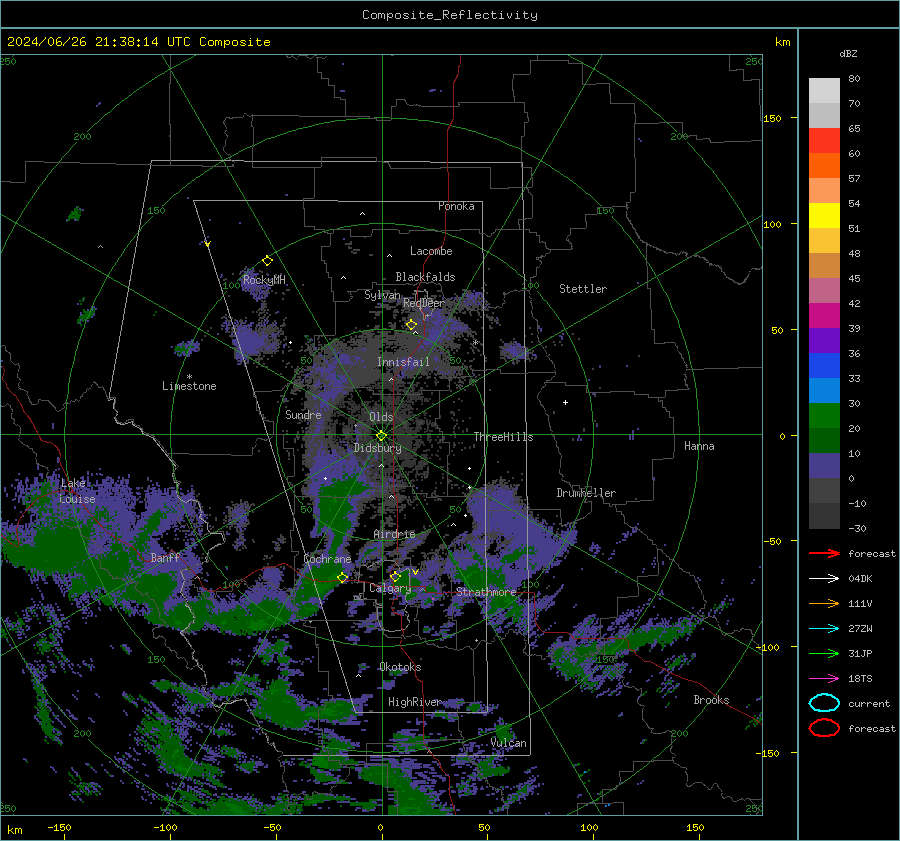Click the red forecast arrow in legend
This screenshot has height=841, width=900.
824,553
